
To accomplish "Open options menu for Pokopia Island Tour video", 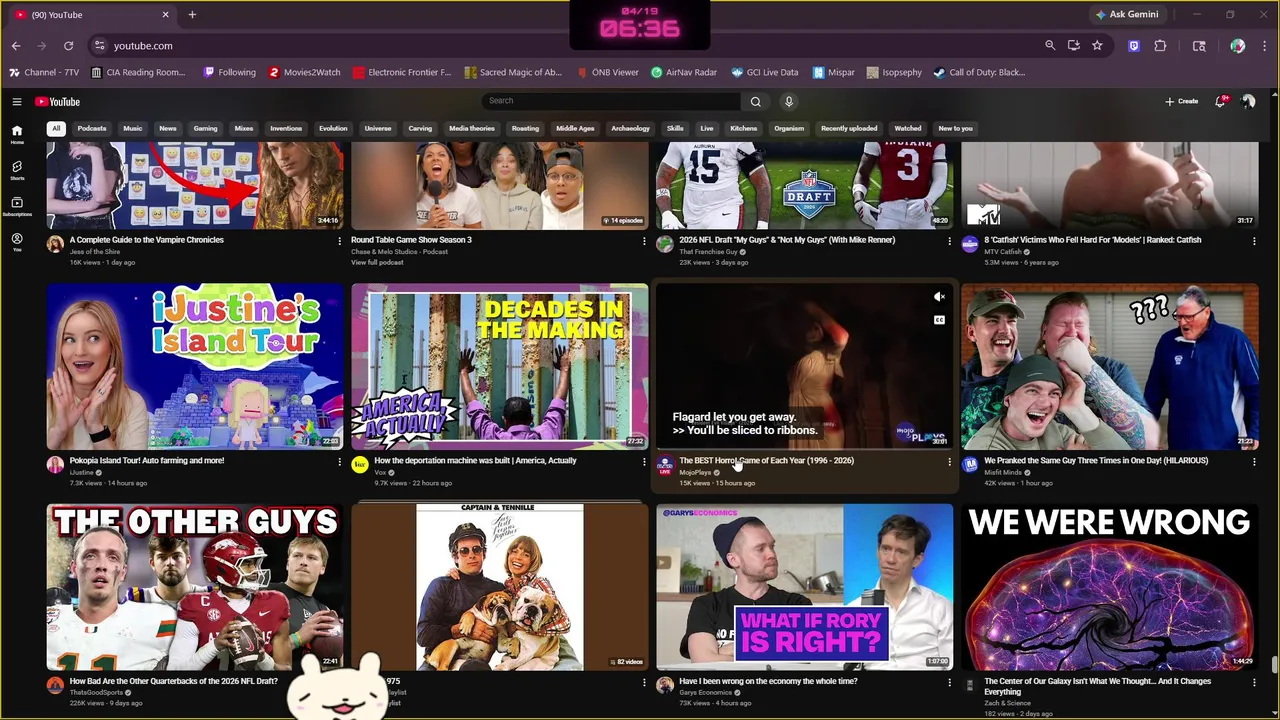I will tap(339, 462).
